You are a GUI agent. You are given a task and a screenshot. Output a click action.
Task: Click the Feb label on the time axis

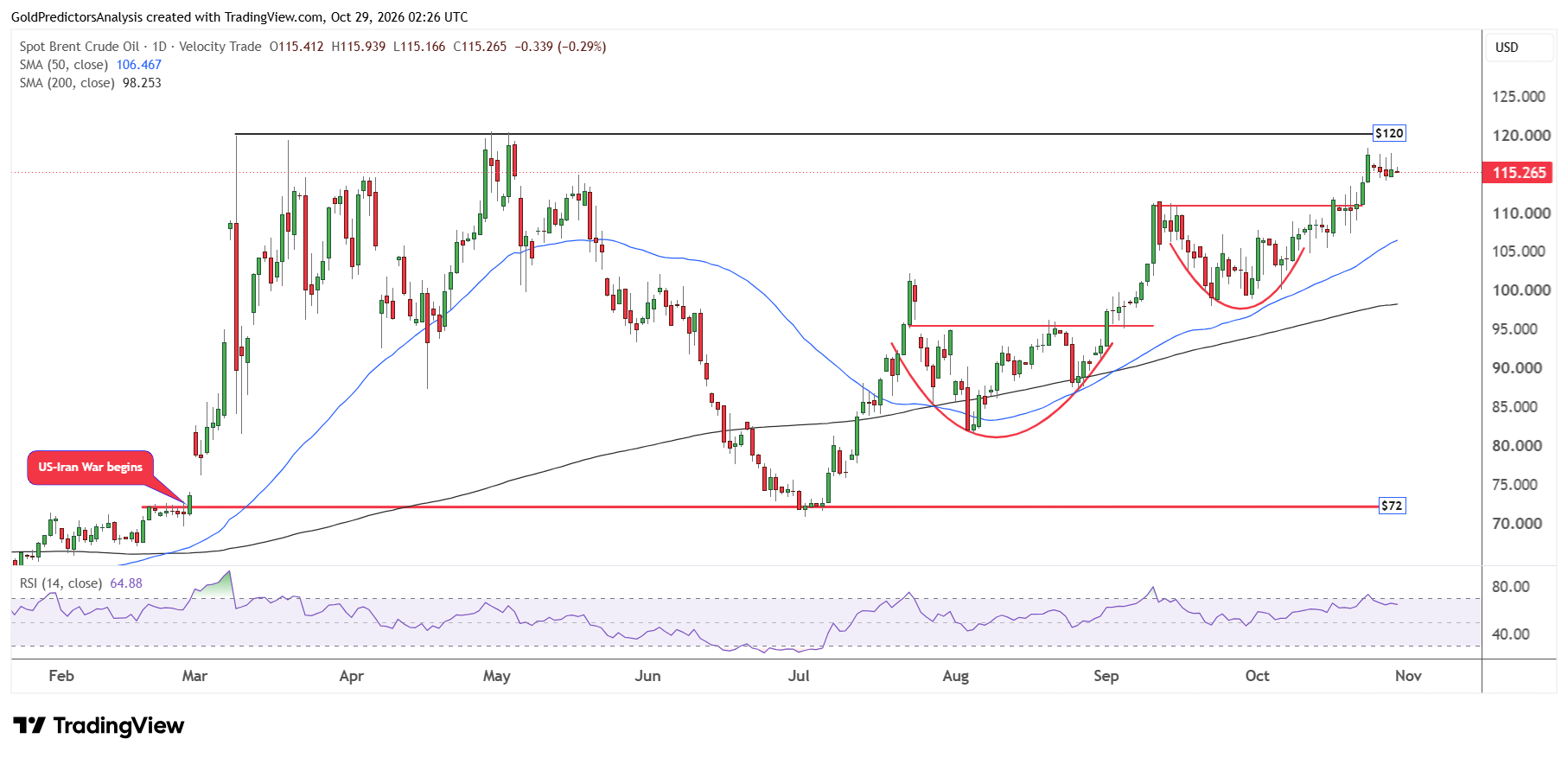pos(61,676)
